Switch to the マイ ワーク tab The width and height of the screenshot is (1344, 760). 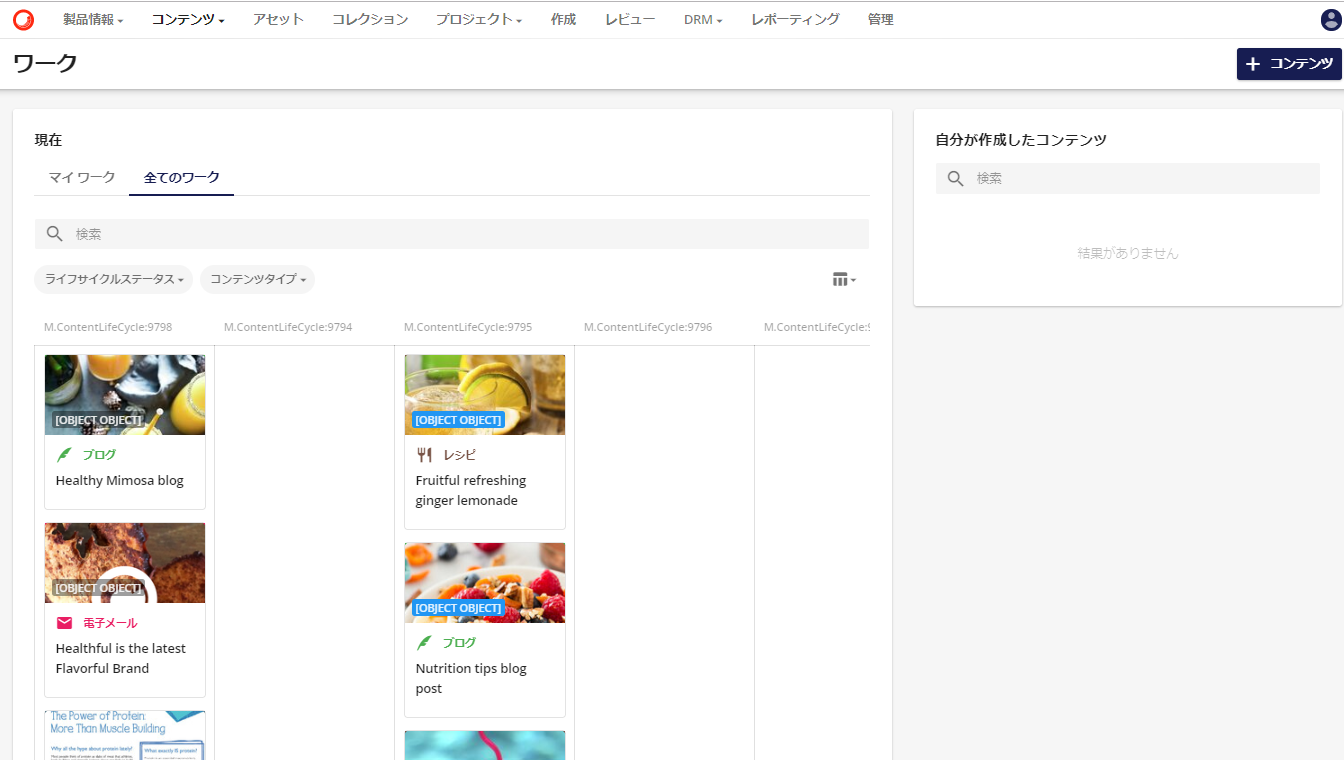(x=82, y=177)
